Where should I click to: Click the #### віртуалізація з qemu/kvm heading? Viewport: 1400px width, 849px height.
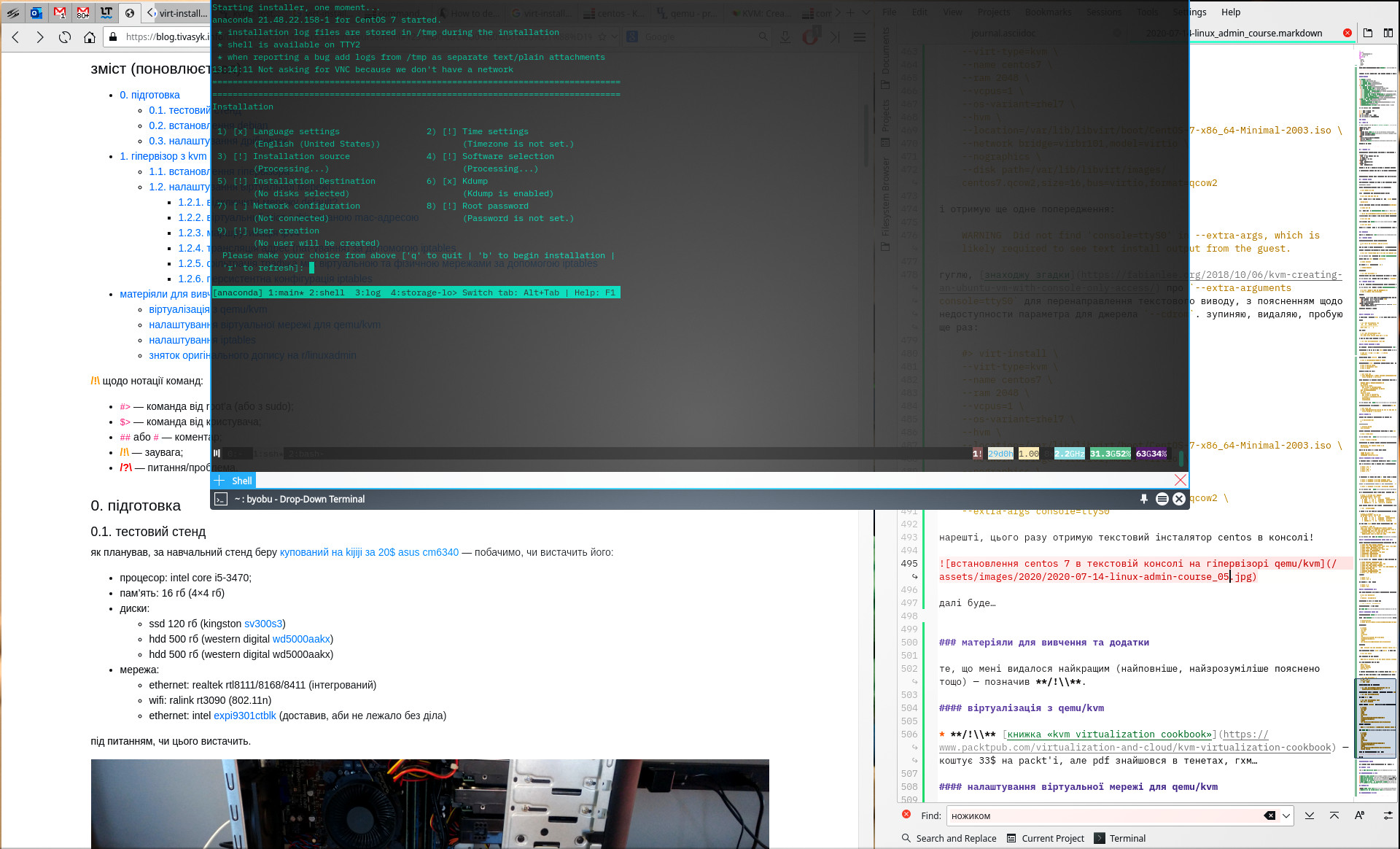click(1021, 707)
